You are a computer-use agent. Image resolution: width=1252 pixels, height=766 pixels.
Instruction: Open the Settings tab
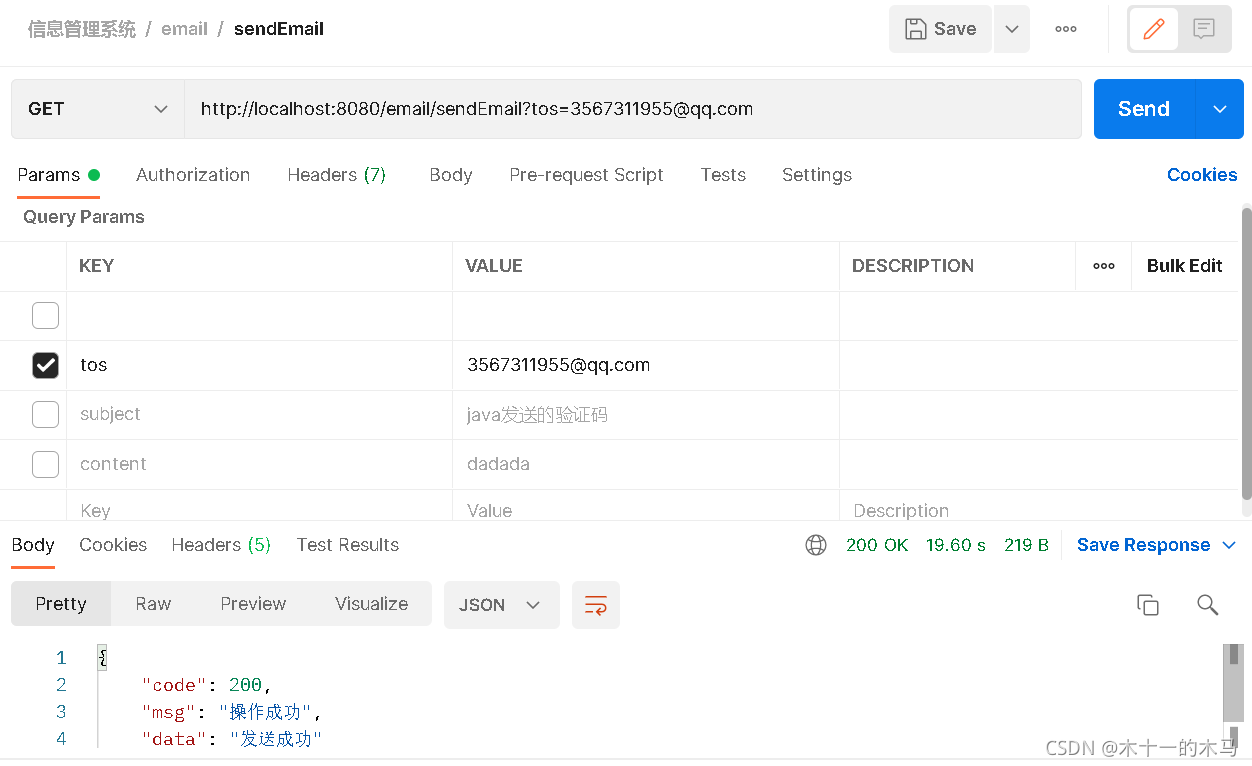coord(817,175)
